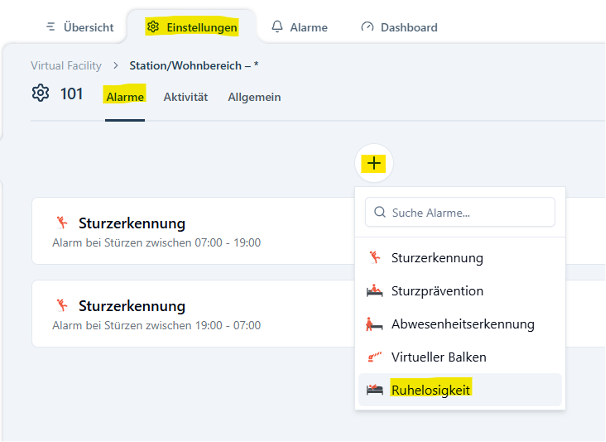Screen dimensions: 606x442
Task: Choose Sturzprävention from the alarm list
Action: (x=437, y=291)
